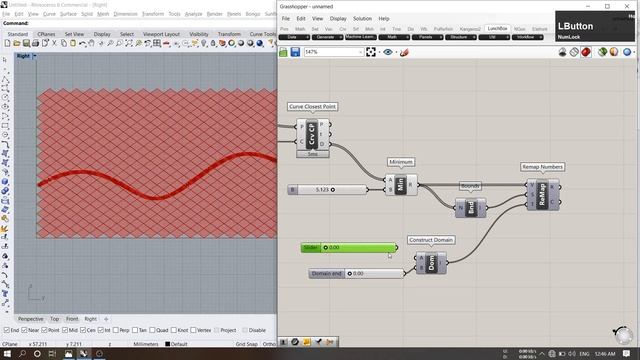The height and width of the screenshot is (360, 640).
Task: Expand the Workflow panel in LunchBox tab
Action: [528, 37]
